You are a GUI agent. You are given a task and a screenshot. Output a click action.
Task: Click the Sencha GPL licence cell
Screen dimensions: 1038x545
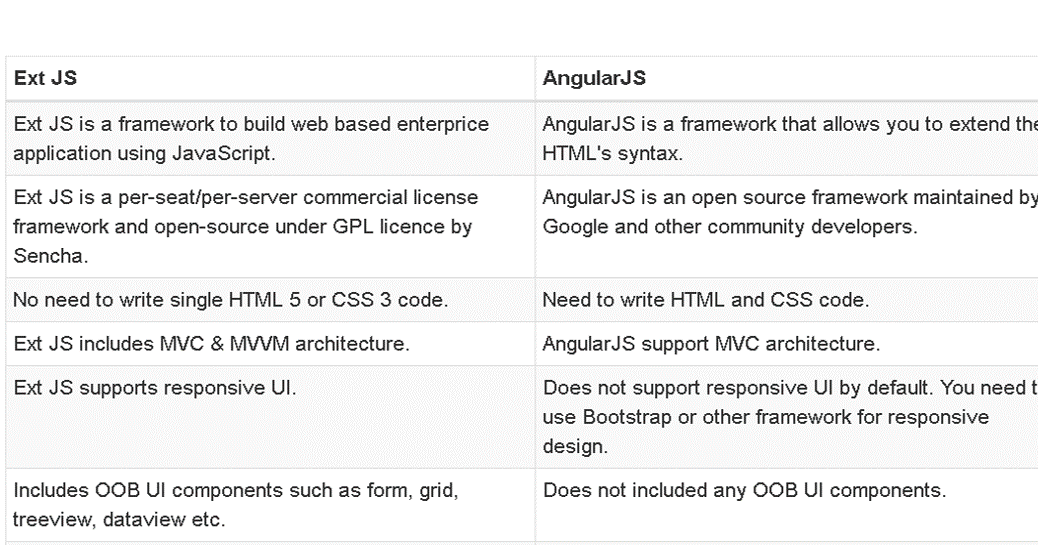click(270, 226)
